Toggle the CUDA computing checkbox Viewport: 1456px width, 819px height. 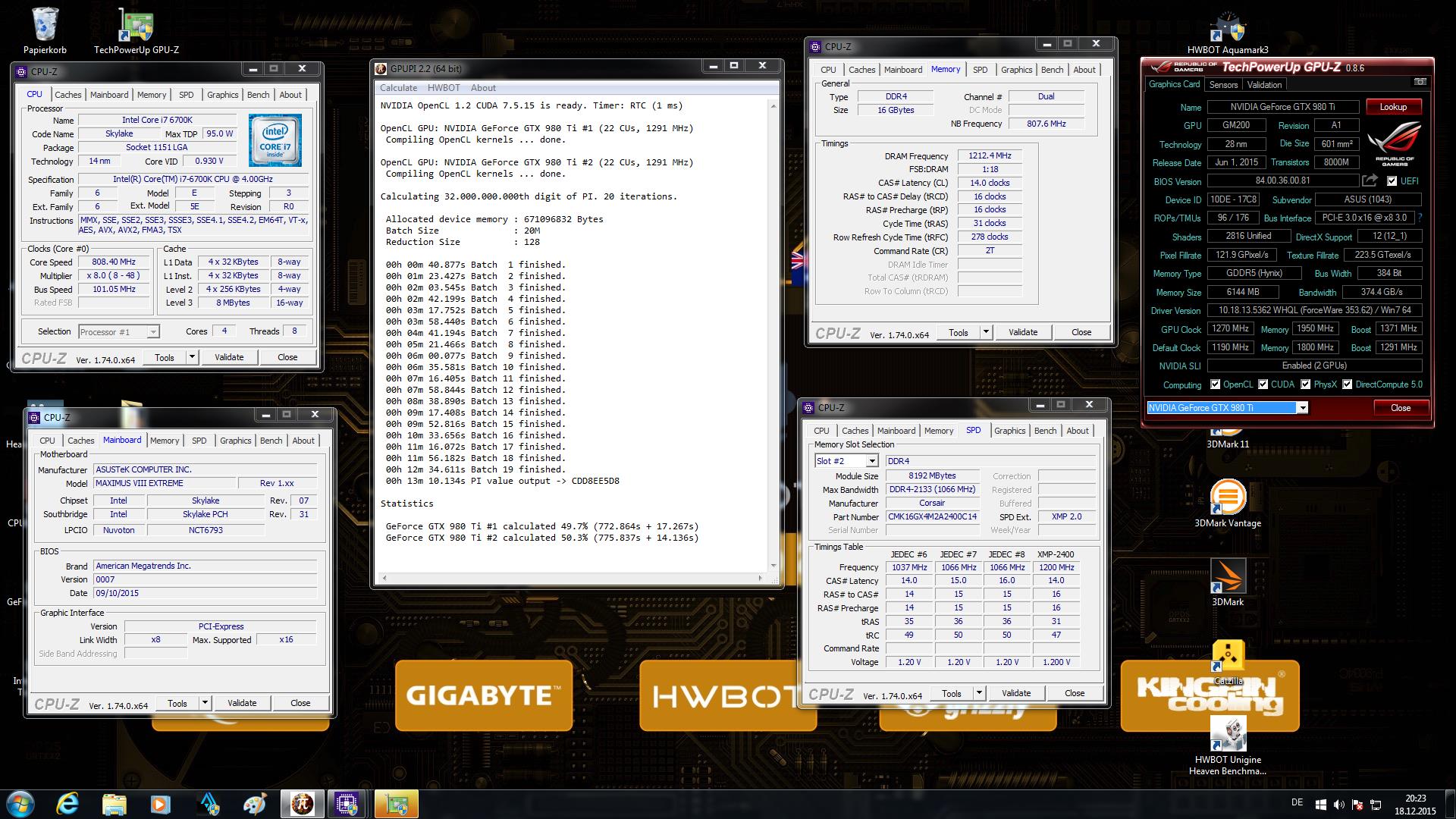coord(1263,384)
